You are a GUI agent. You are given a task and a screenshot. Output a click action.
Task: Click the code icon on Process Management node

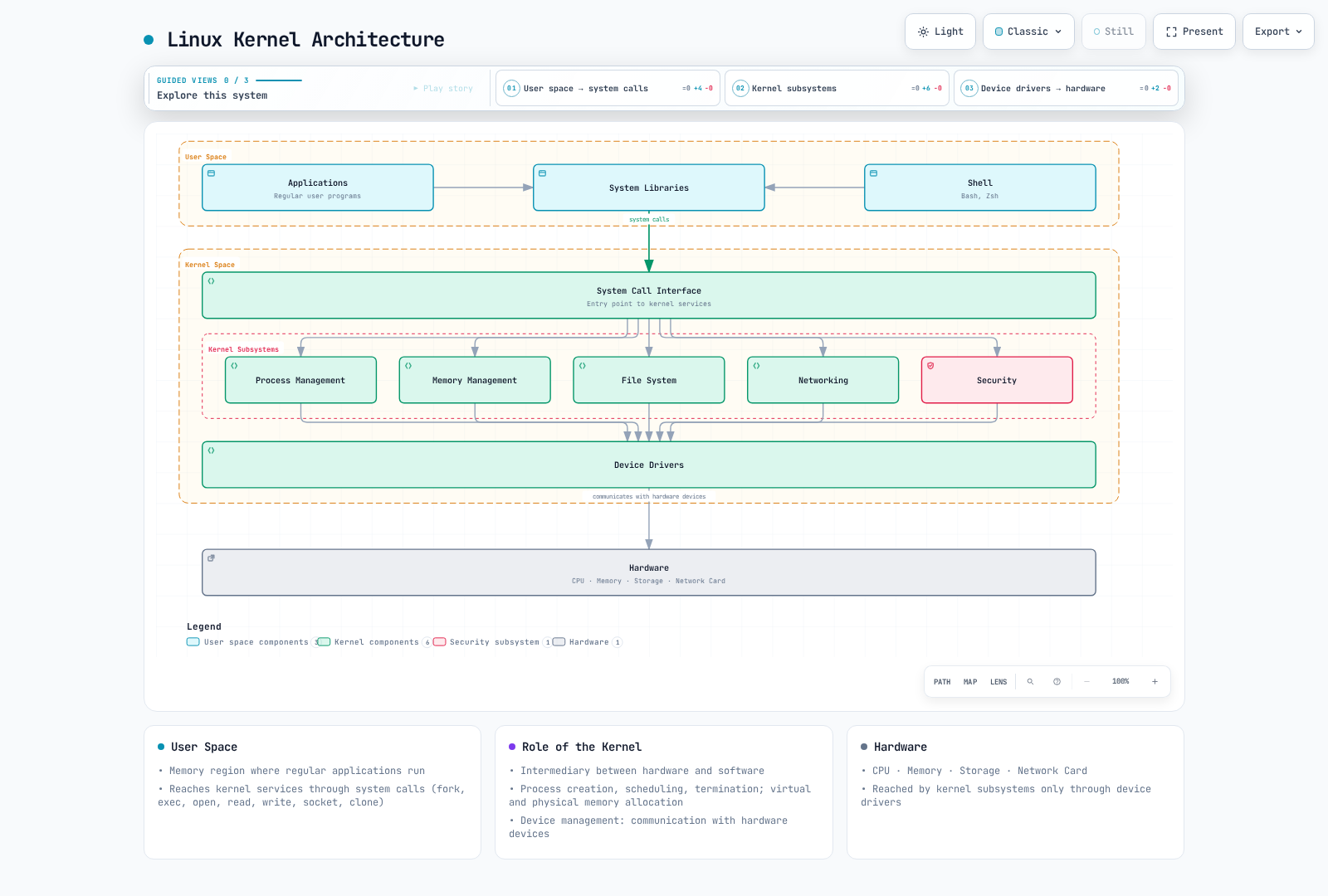[234, 366]
